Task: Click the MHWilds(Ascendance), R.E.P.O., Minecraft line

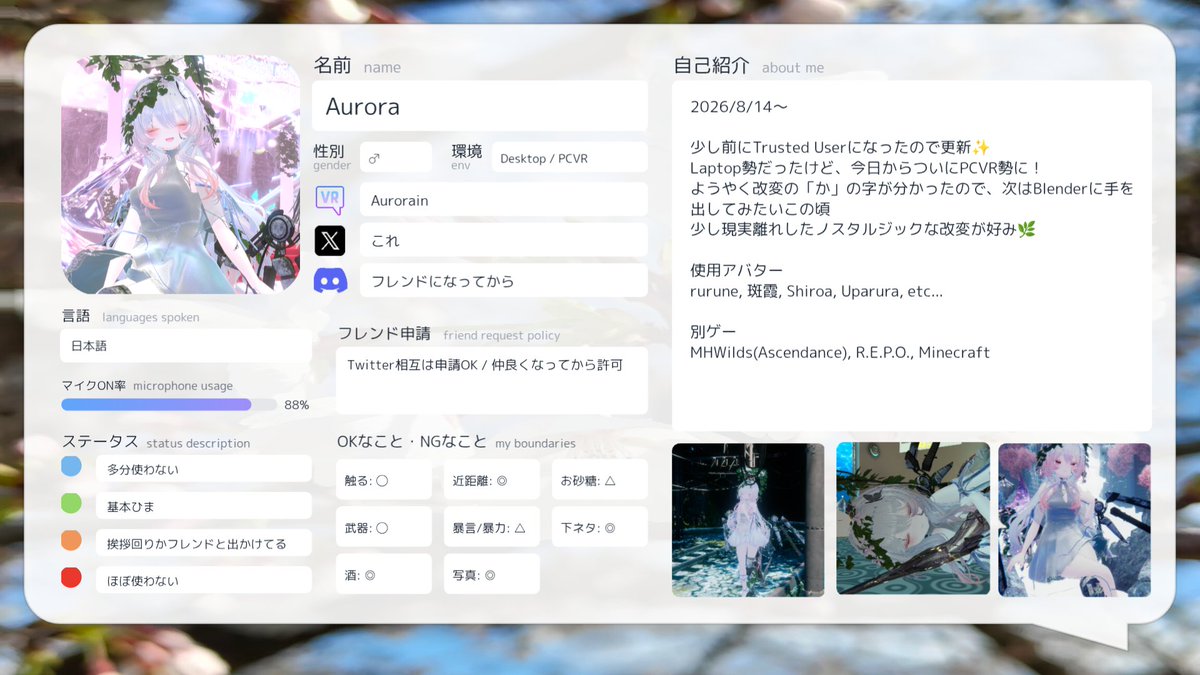Action: [x=840, y=352]
